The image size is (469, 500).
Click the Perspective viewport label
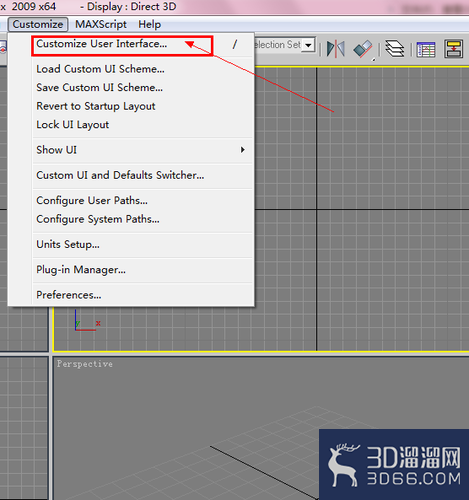tap(85, 364)
